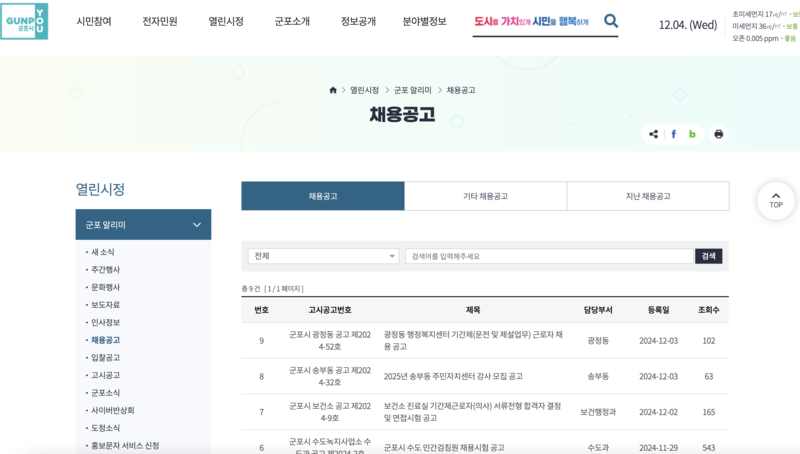Viewport: 800px width, 454px height.
Task: Click the city slogan banner
Action: tap(531, 21)
